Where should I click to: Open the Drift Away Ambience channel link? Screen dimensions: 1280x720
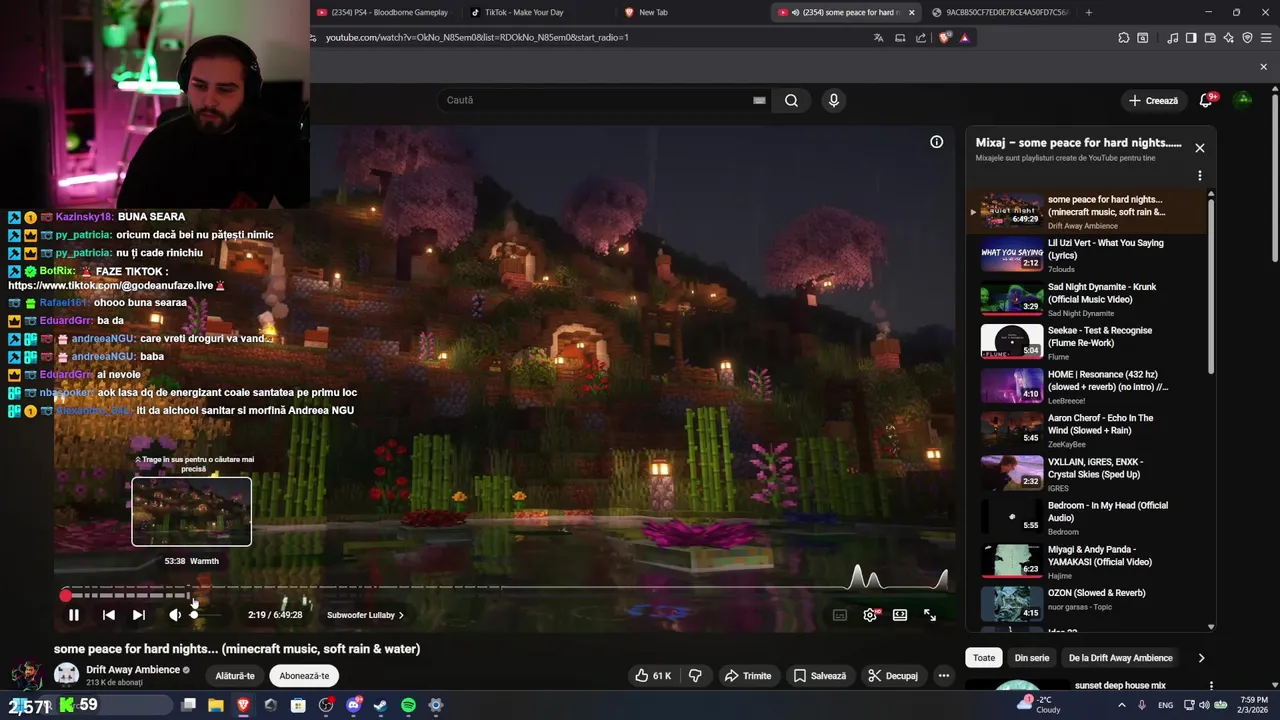[133, 670]
